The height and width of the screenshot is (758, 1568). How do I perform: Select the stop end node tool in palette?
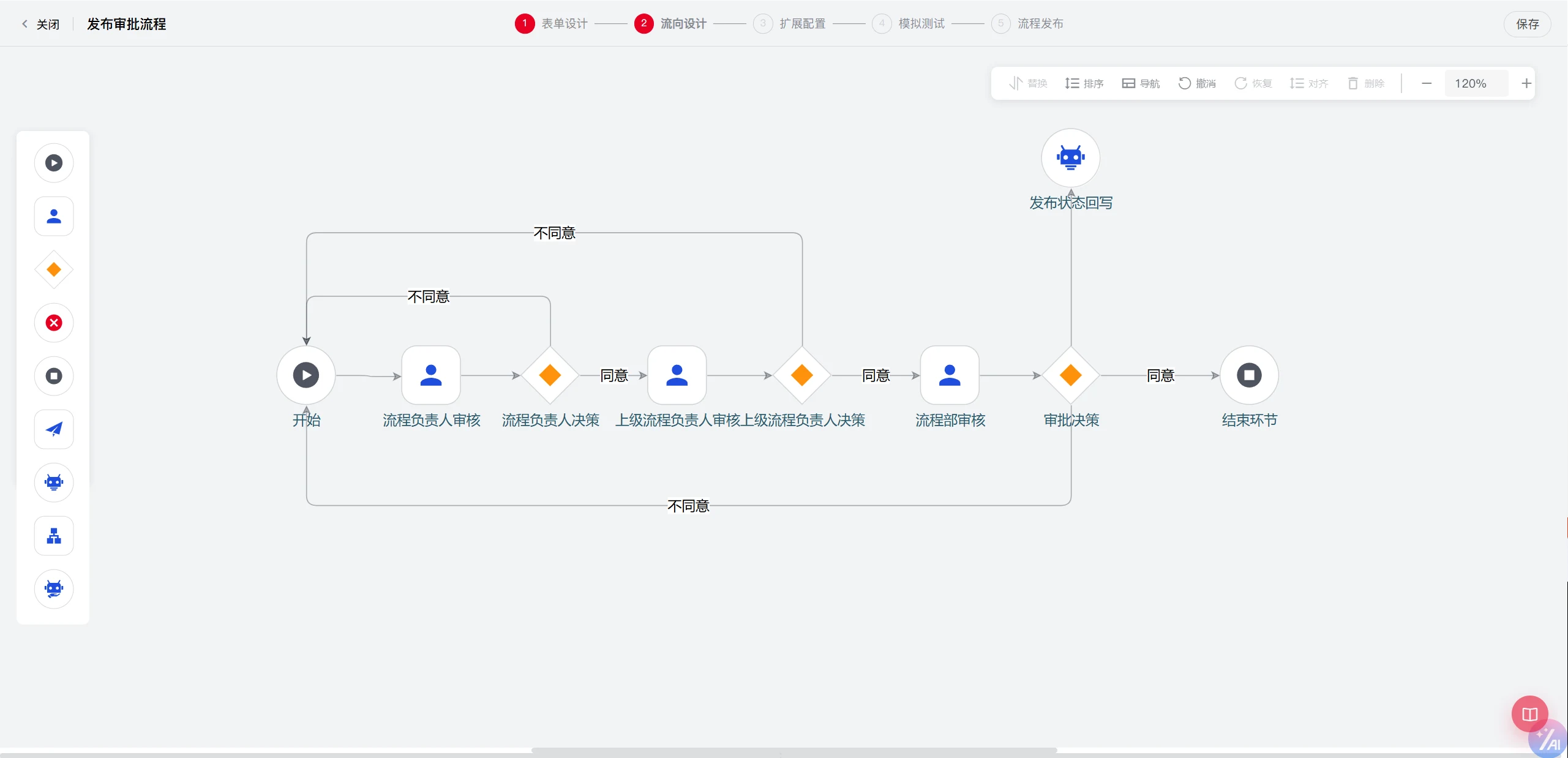pos(54,376)
